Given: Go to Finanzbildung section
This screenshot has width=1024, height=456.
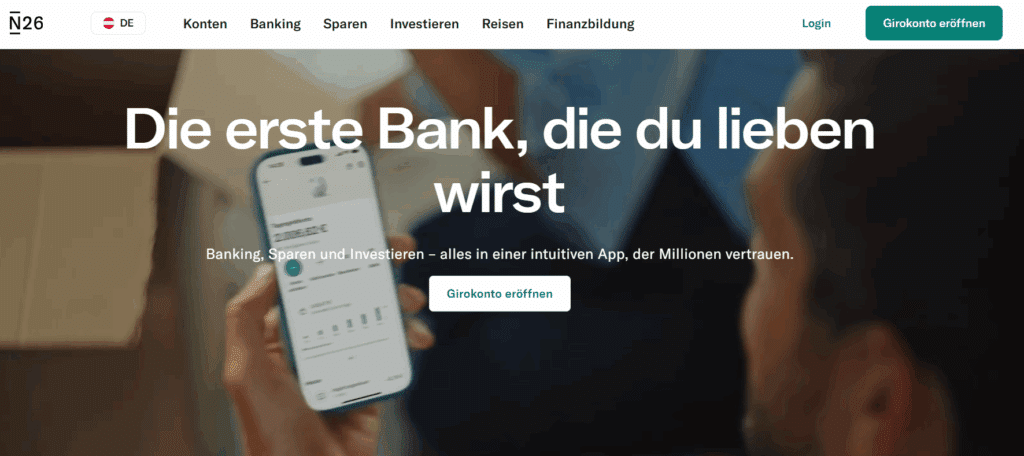Looking at the screenshot, I should tap(590, 24).
